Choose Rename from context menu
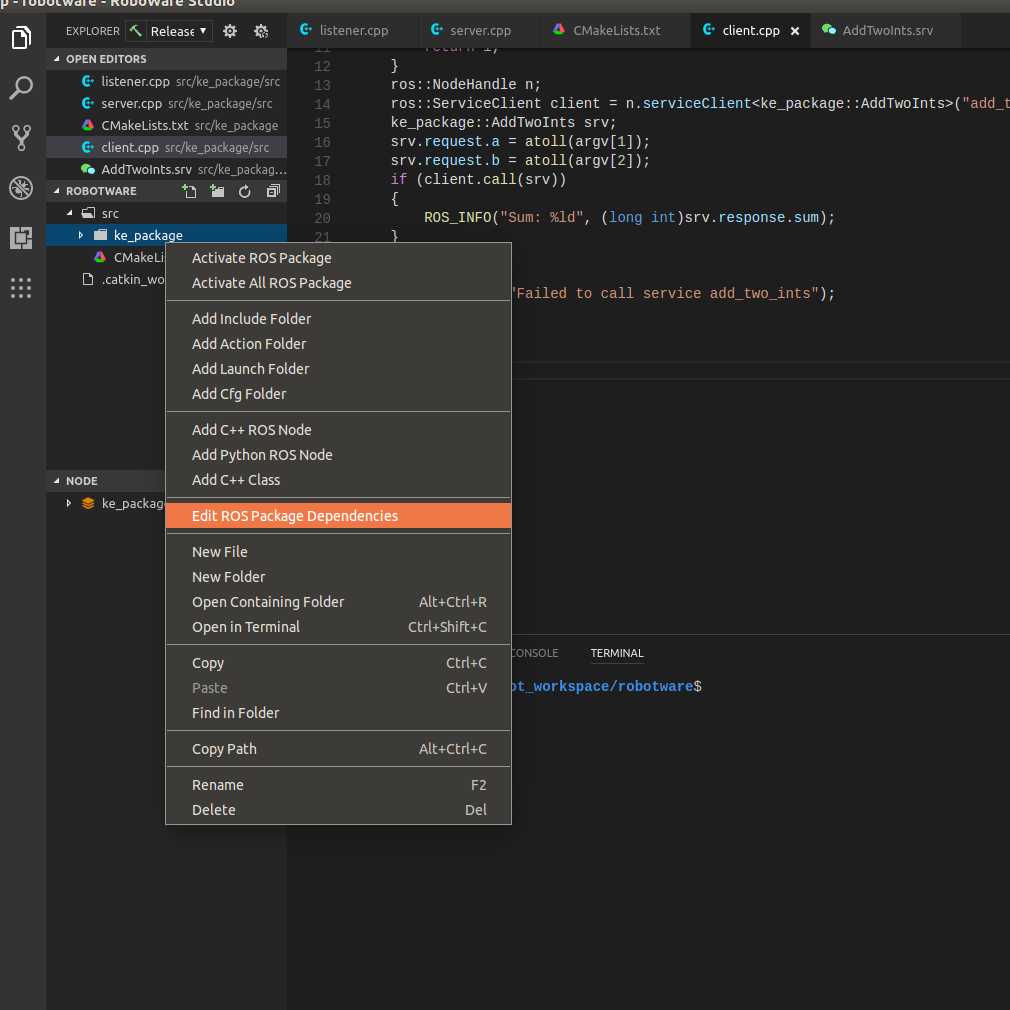 (338, 785)
